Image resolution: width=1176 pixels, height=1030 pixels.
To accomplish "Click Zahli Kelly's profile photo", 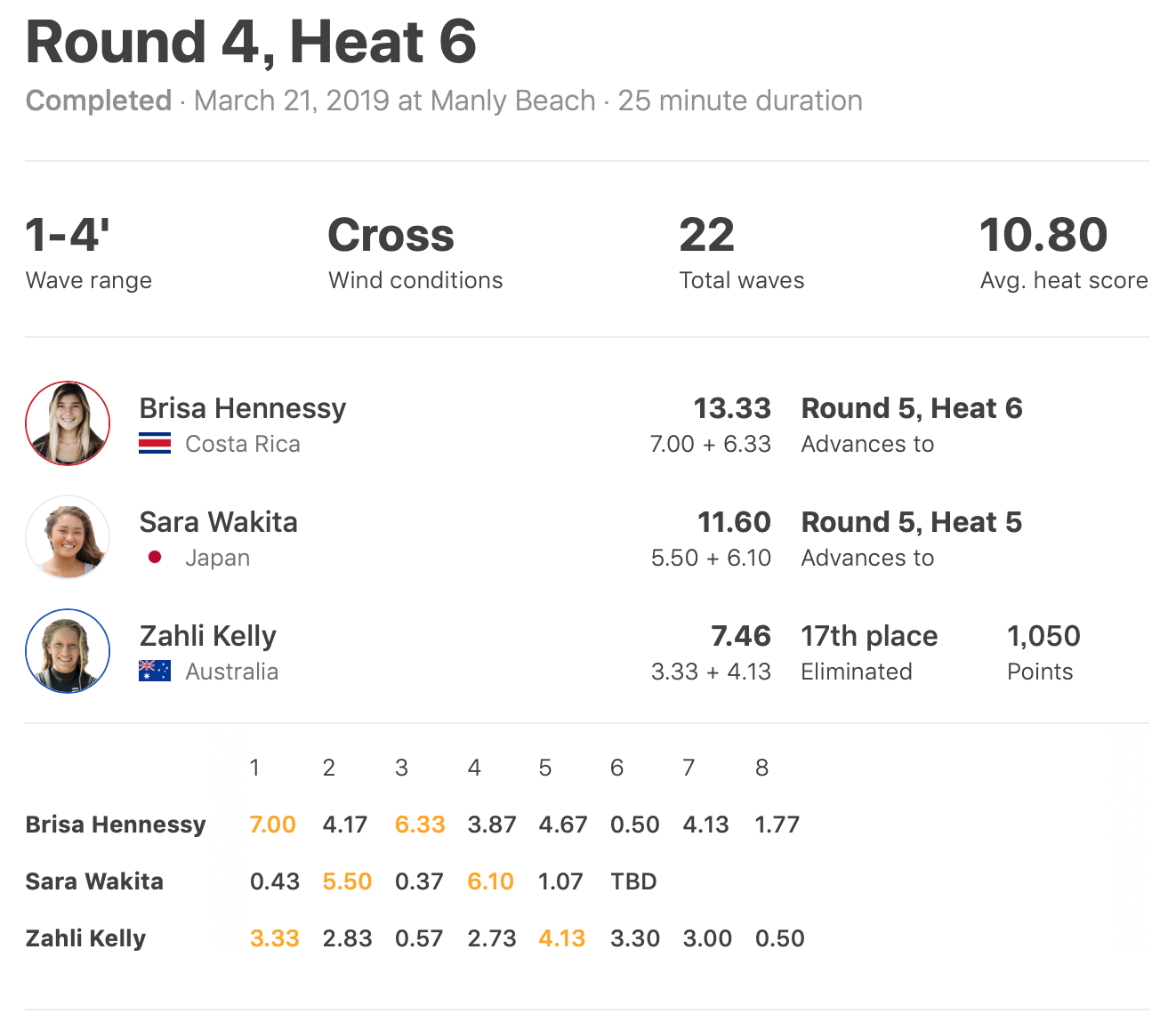I will click(68, 651).
